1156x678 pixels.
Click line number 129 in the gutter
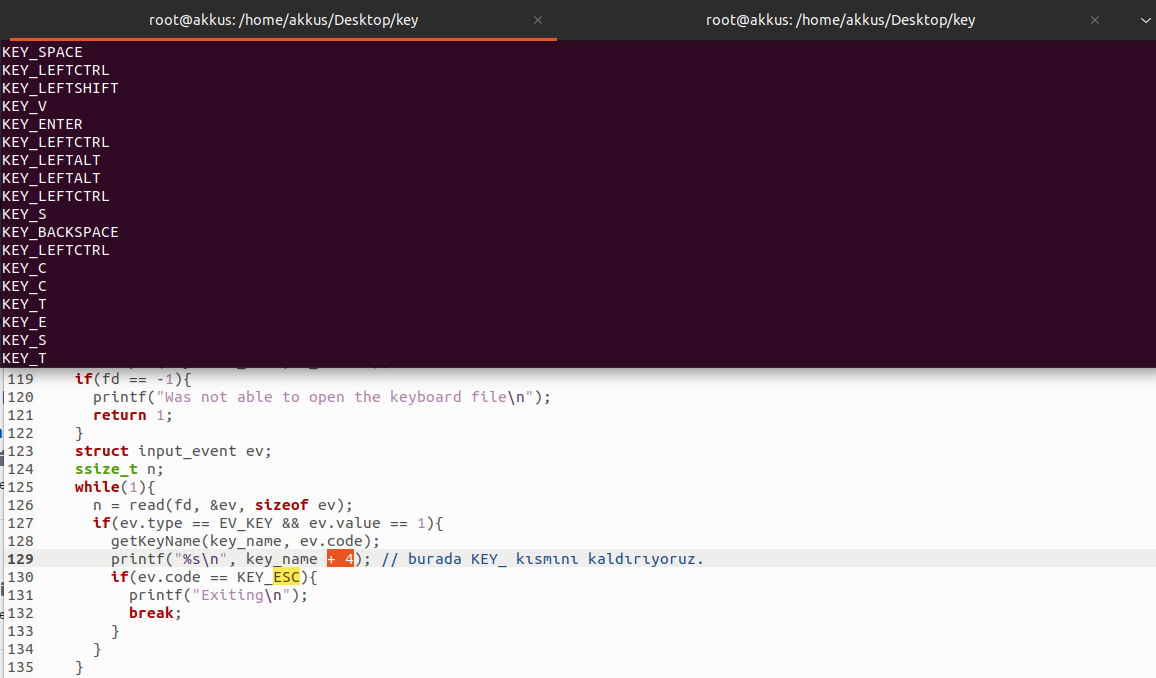click(20, 559)
